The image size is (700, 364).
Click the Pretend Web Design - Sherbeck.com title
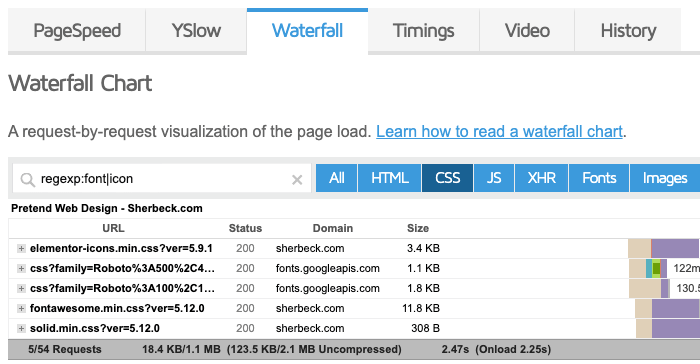click(x=107, y=208)
